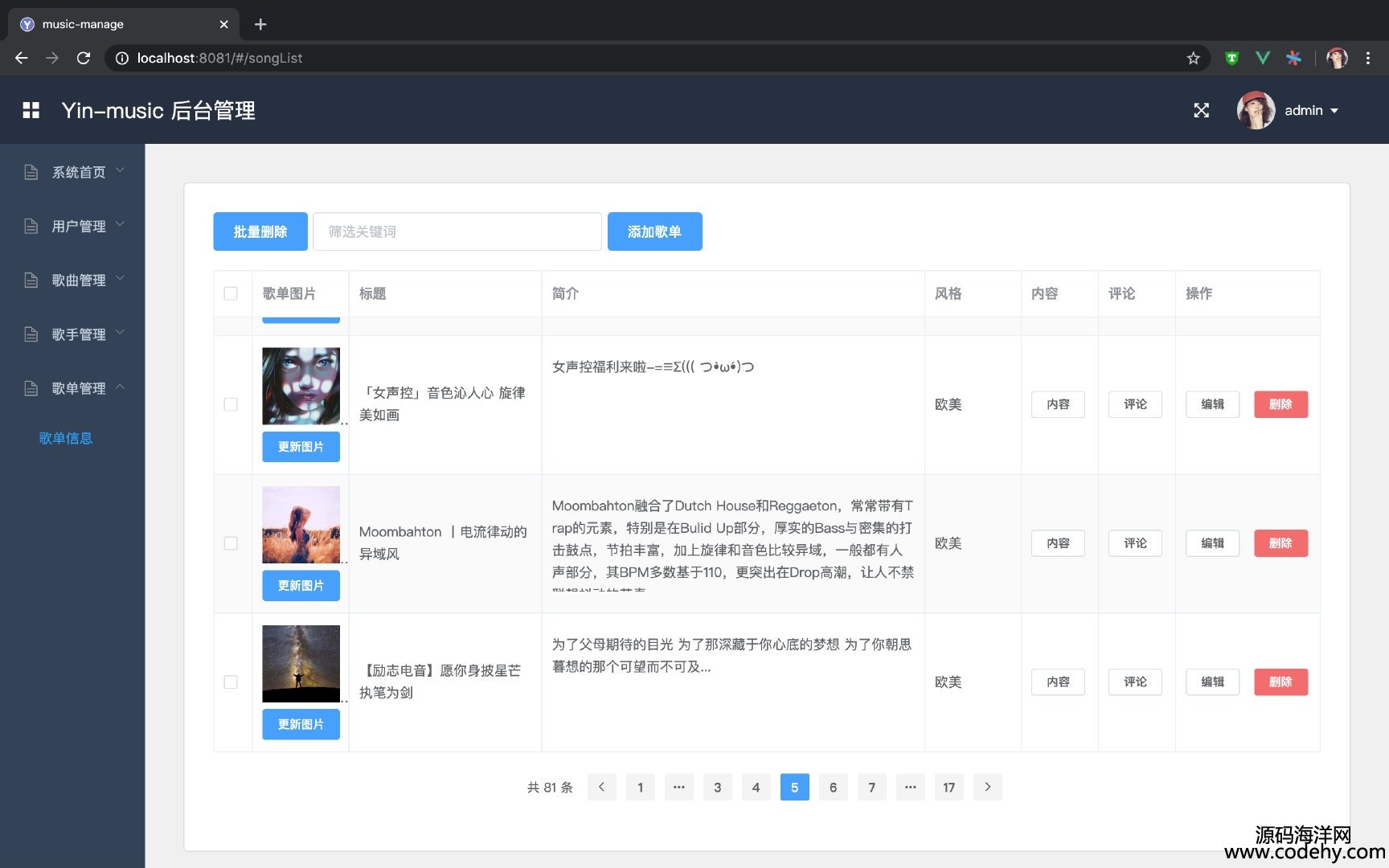Image resolution: width=1389 pixels, height=868 pixels.
Task: Click 删除 for the 女声控 playlist
Action: 1281,404
